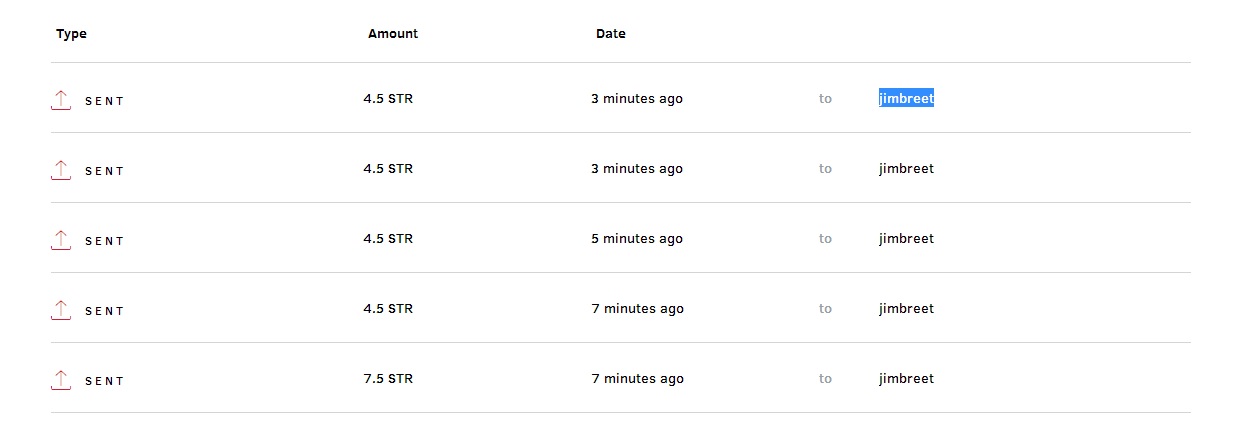
Task: Click the 7.5 STR amount
Action: pyautogui.click(x=388, y=379)
